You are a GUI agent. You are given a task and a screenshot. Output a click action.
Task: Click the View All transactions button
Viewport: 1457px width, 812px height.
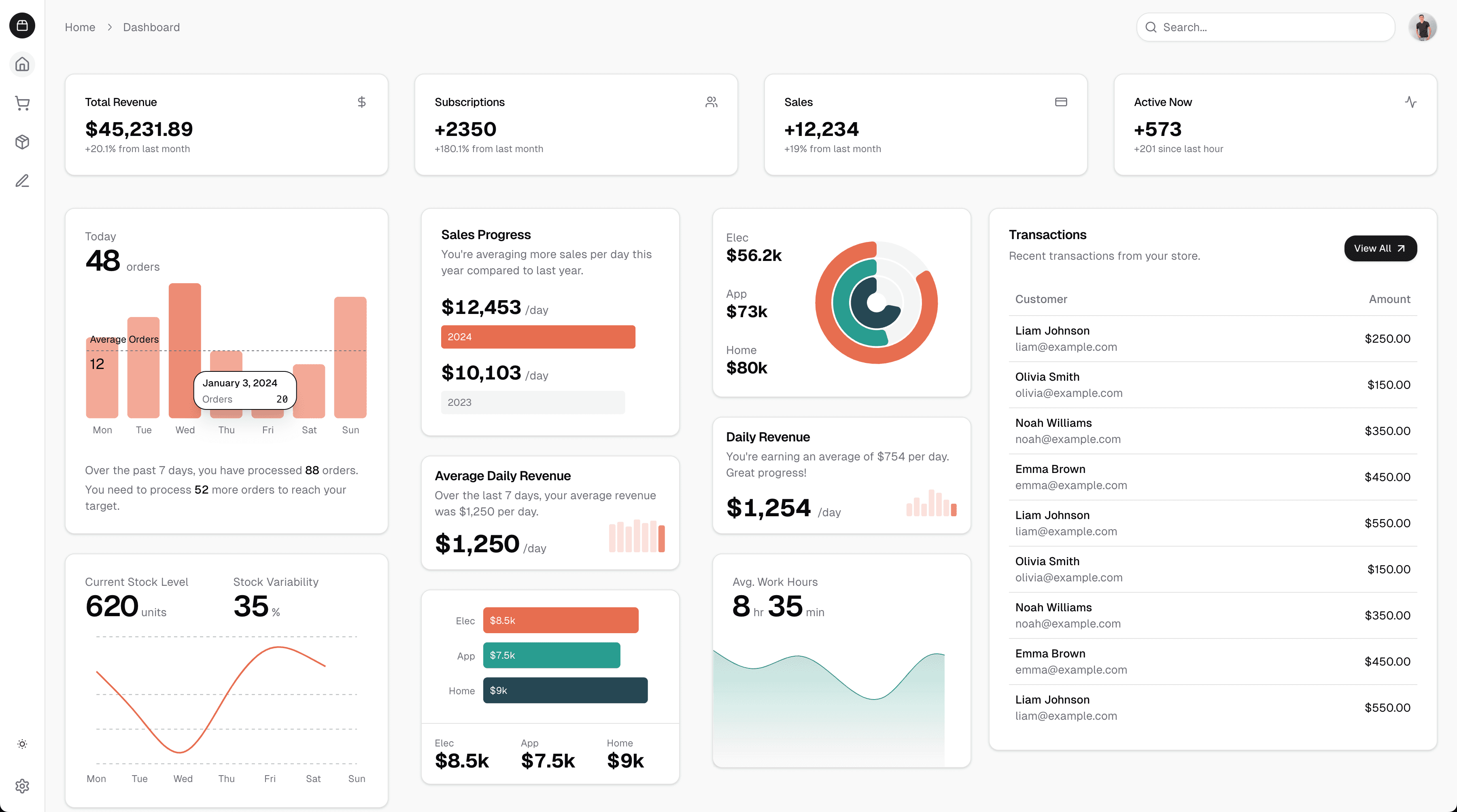click(1380, 249)
